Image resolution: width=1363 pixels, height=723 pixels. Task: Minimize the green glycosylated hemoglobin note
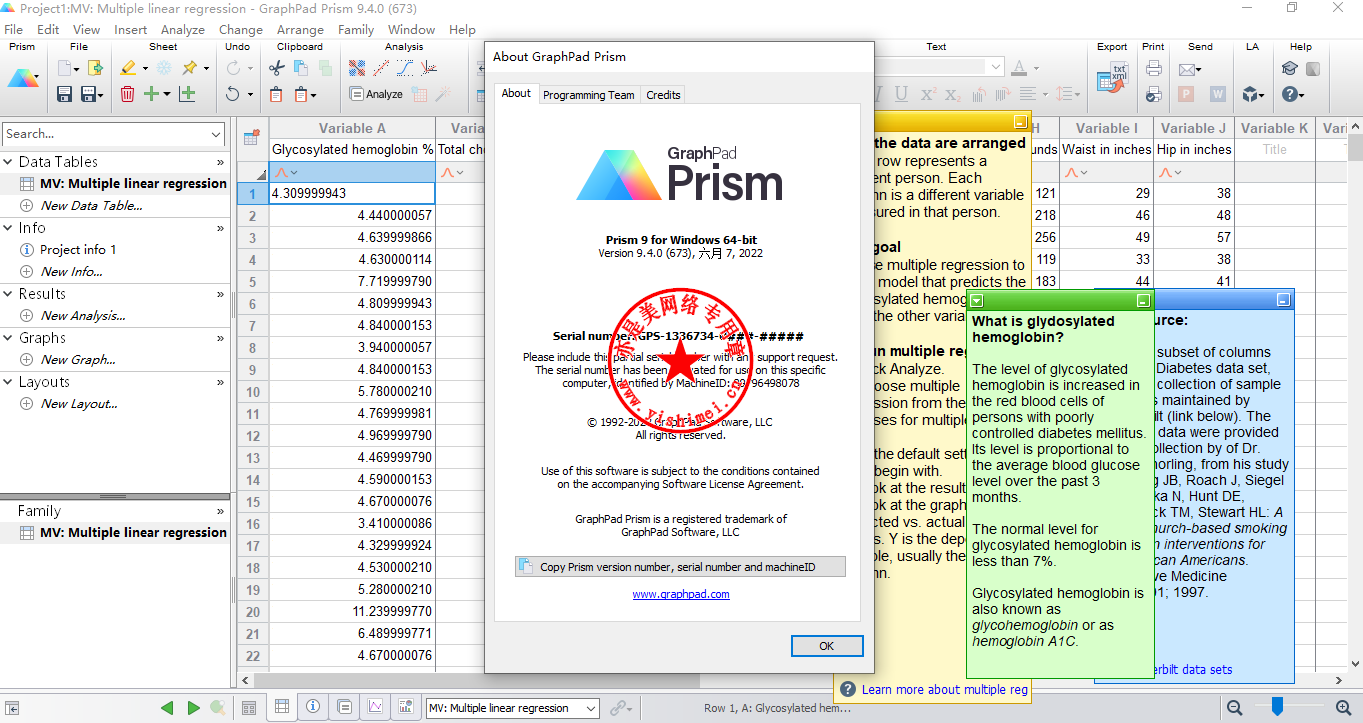tap(1143, 300)
